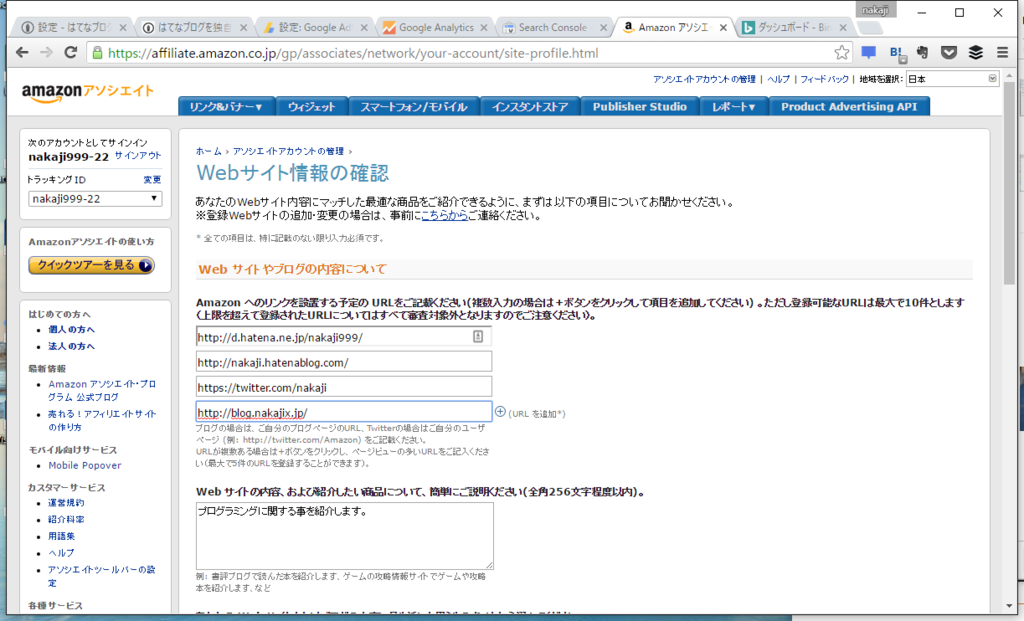Screen dimensions: 1024x621
Task: Close the 設定: Google Ad tab
Action: coord(364,27)
